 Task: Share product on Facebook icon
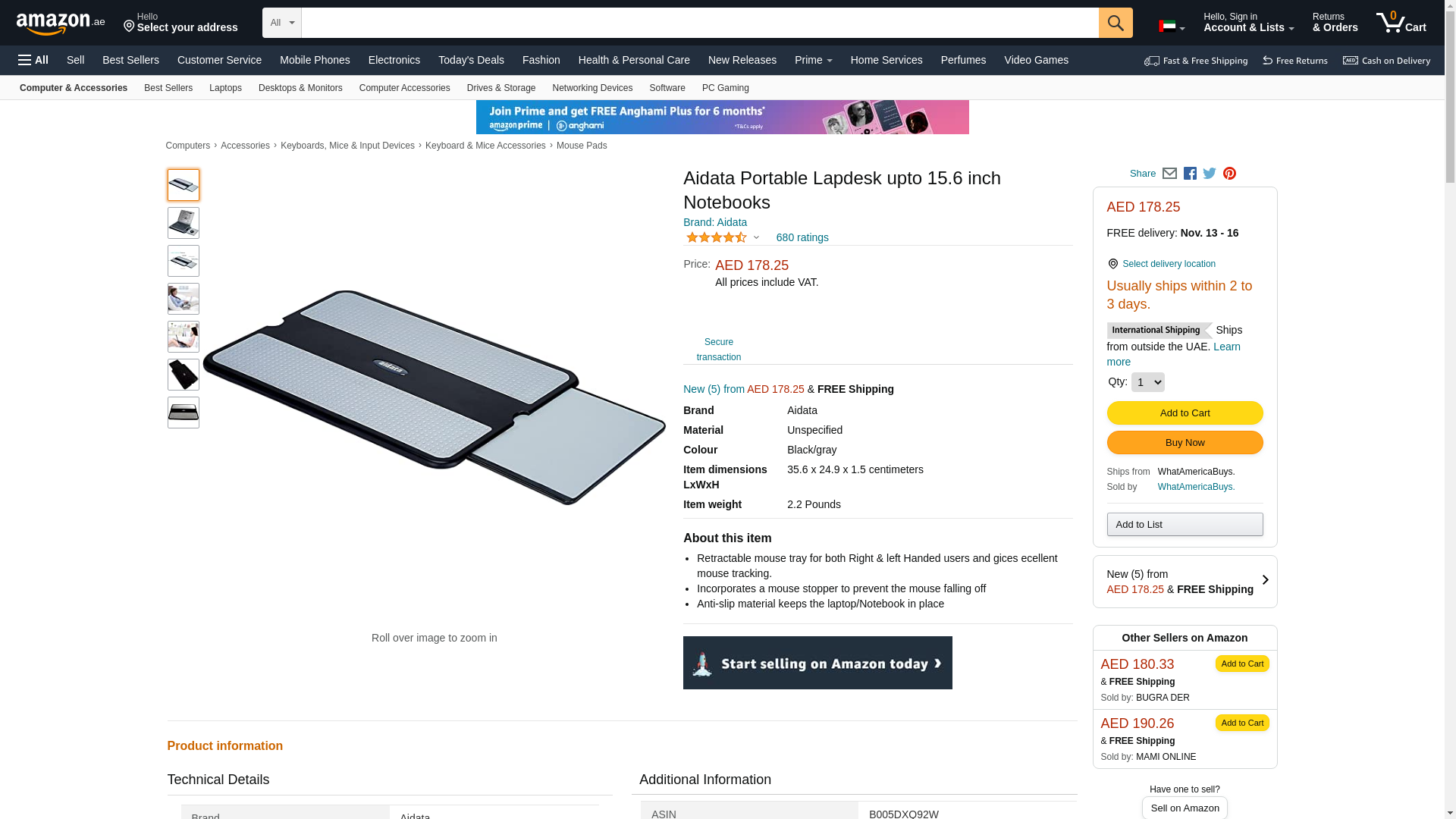coord(1190,174)
